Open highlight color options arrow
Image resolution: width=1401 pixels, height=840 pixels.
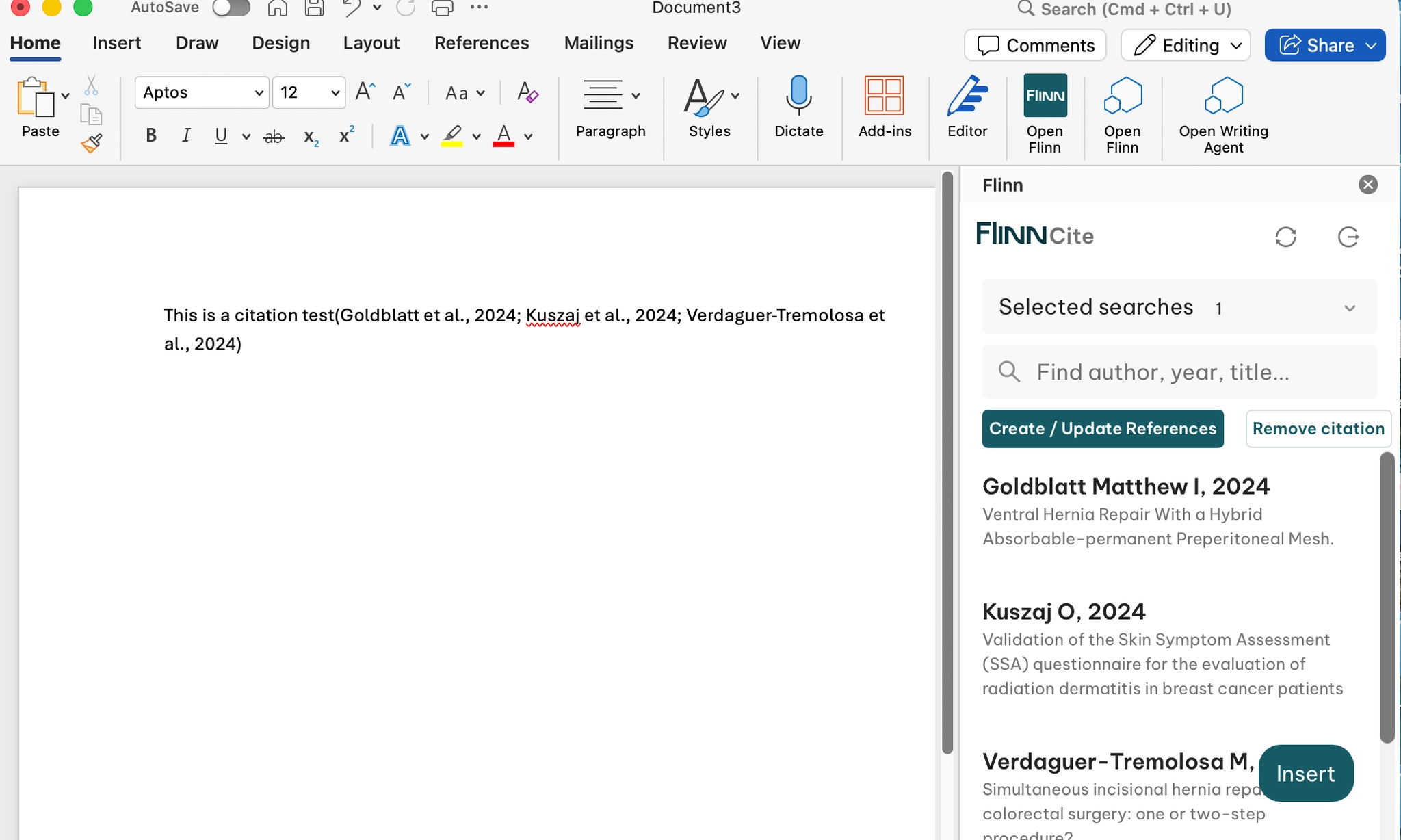pos(476,137)
